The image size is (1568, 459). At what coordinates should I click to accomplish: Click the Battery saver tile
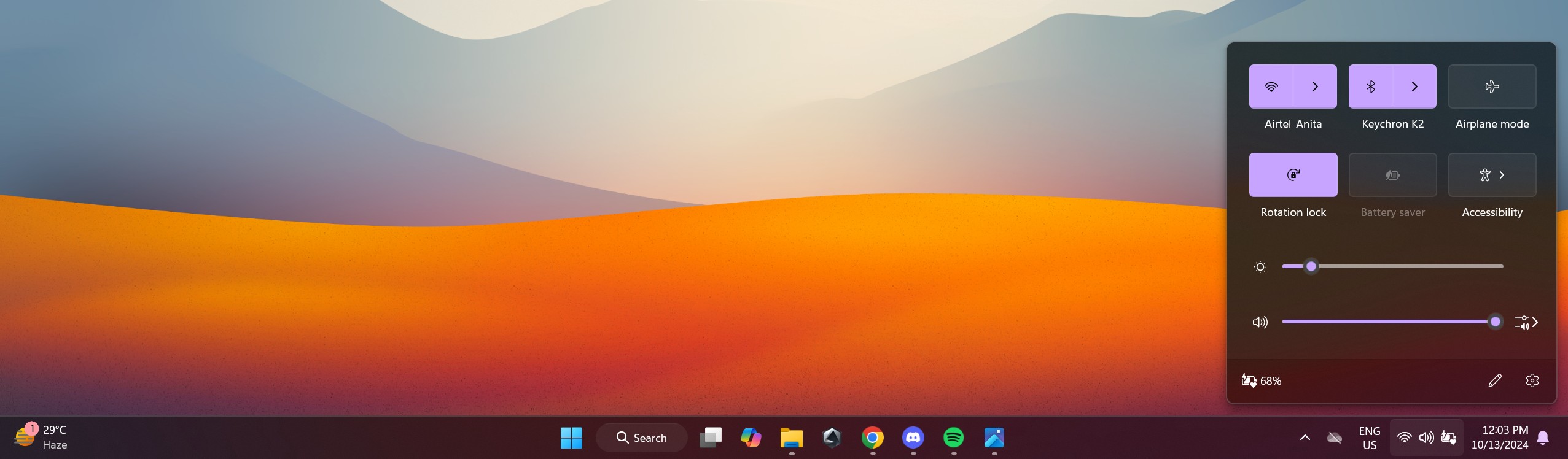pos(1393,175)
